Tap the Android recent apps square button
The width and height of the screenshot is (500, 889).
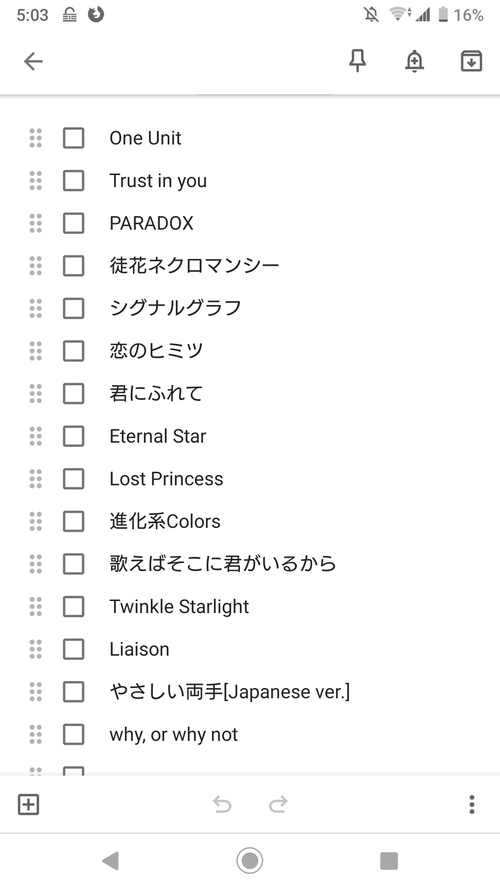389,861
